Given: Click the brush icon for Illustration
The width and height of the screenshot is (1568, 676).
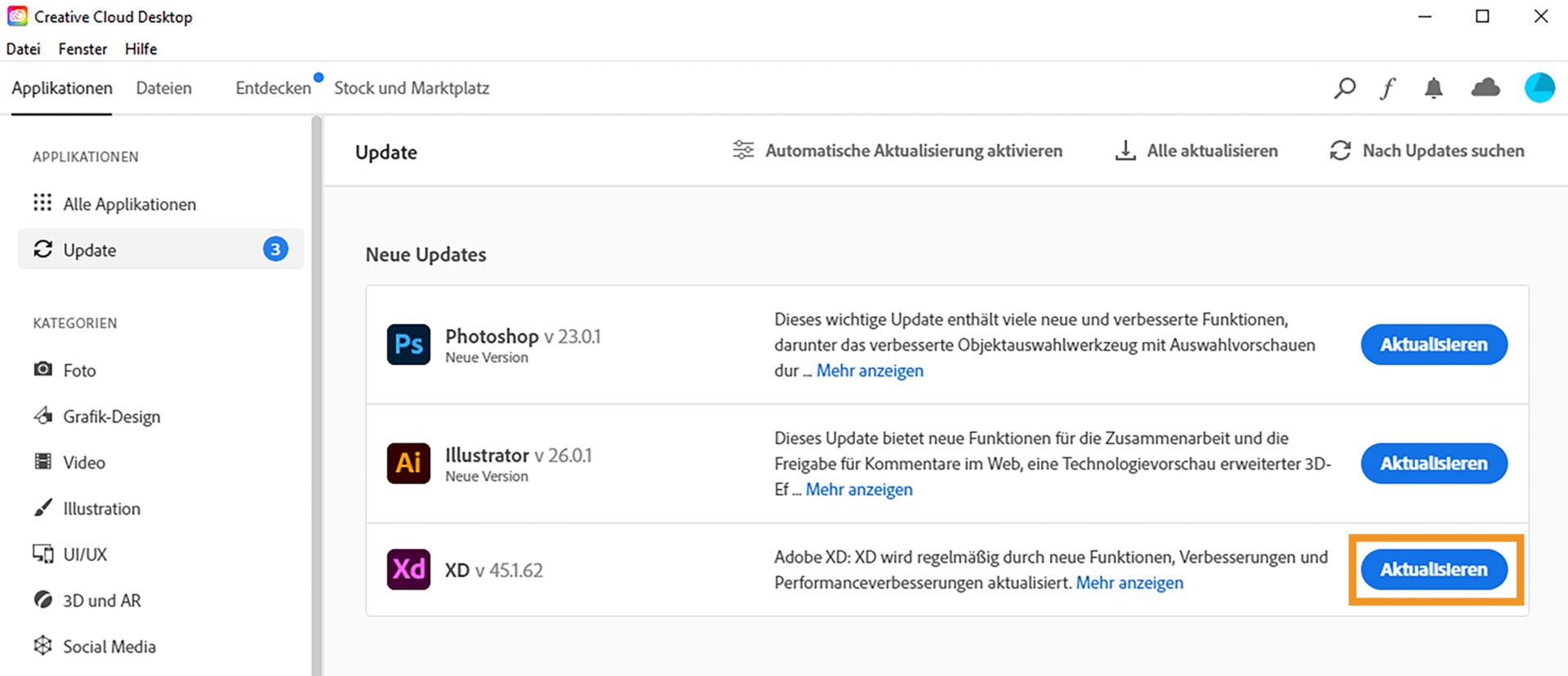Looking at the screenshot, I should pyautogui.click(x=42, y=508).
